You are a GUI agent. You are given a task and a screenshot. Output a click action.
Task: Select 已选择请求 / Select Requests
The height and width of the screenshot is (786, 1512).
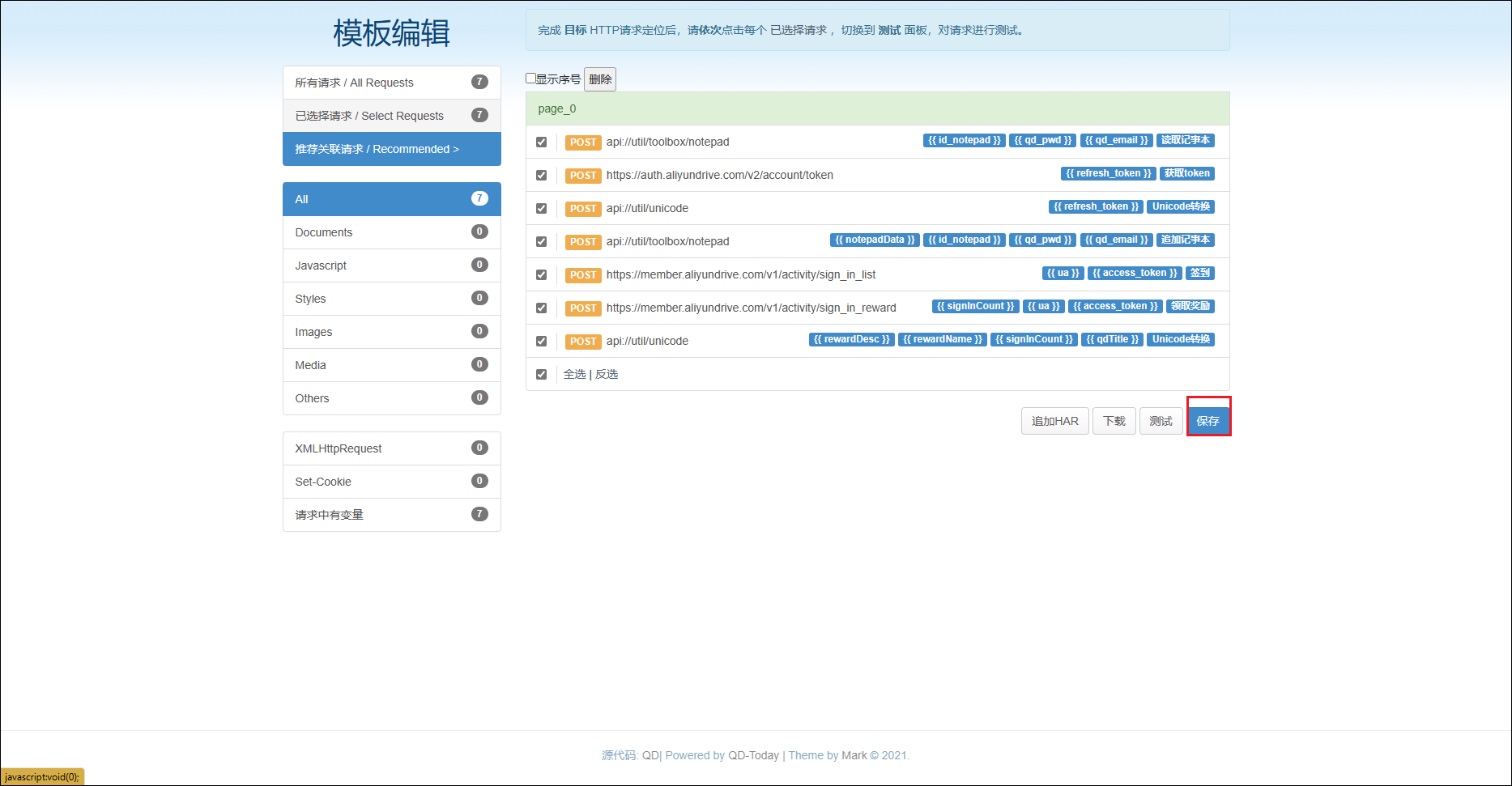[391, 116]
